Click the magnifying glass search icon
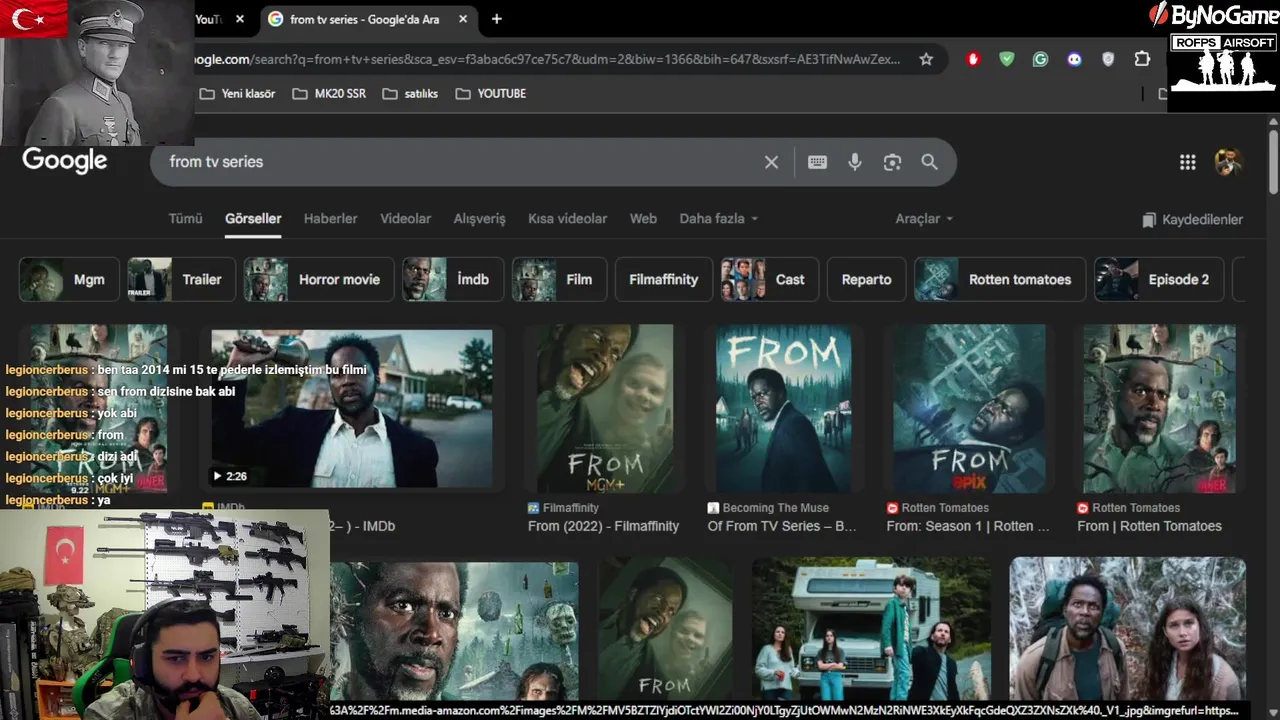The image size is (1280, 720). point(930,162)
